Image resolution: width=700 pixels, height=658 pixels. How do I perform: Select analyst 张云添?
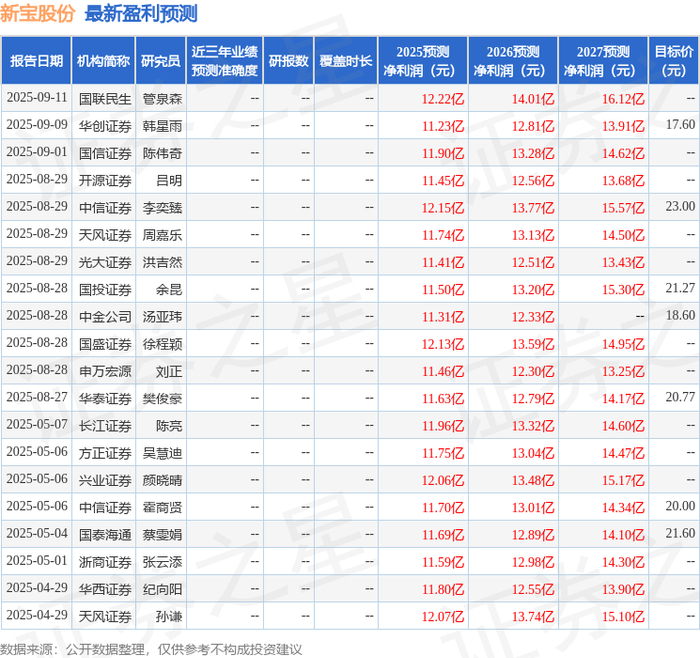click(x=162, y=562)
